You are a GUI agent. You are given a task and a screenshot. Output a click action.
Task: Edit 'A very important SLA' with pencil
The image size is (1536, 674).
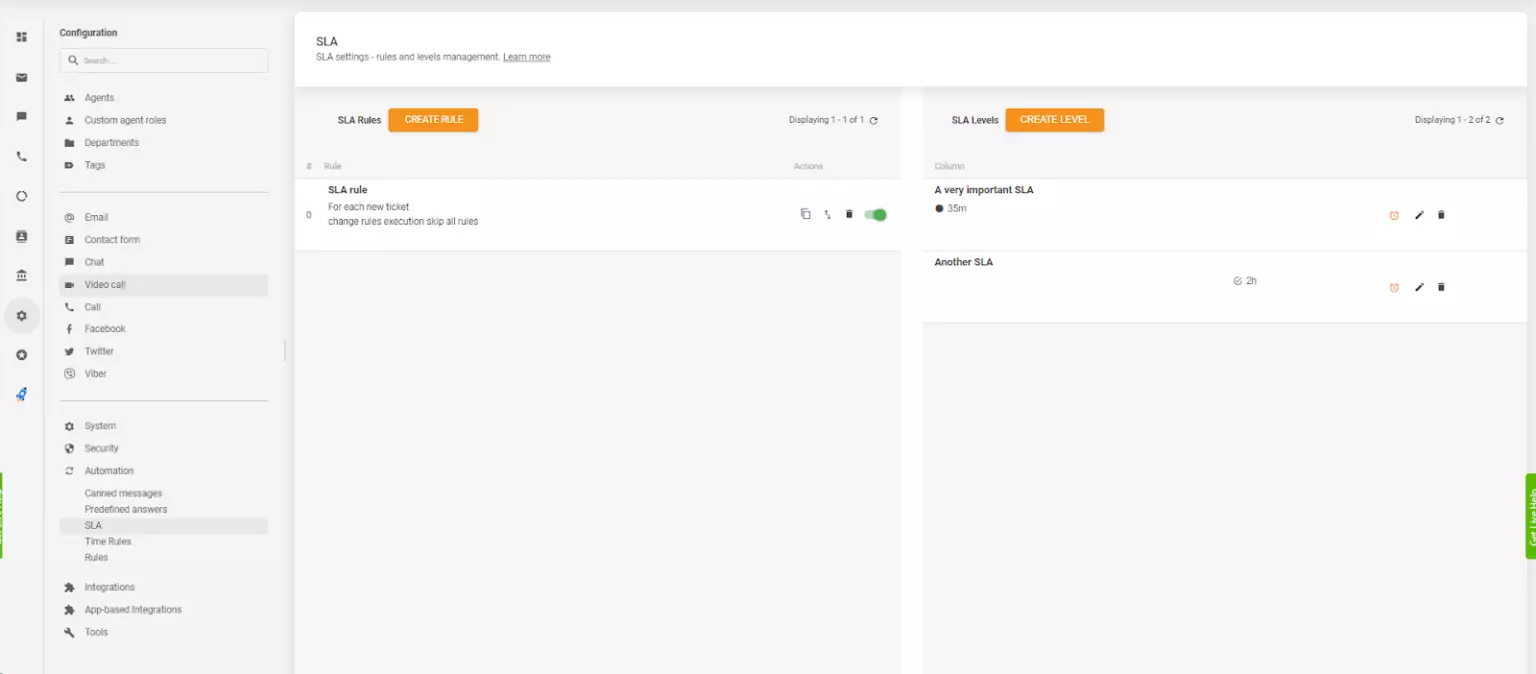(1419, 215)
